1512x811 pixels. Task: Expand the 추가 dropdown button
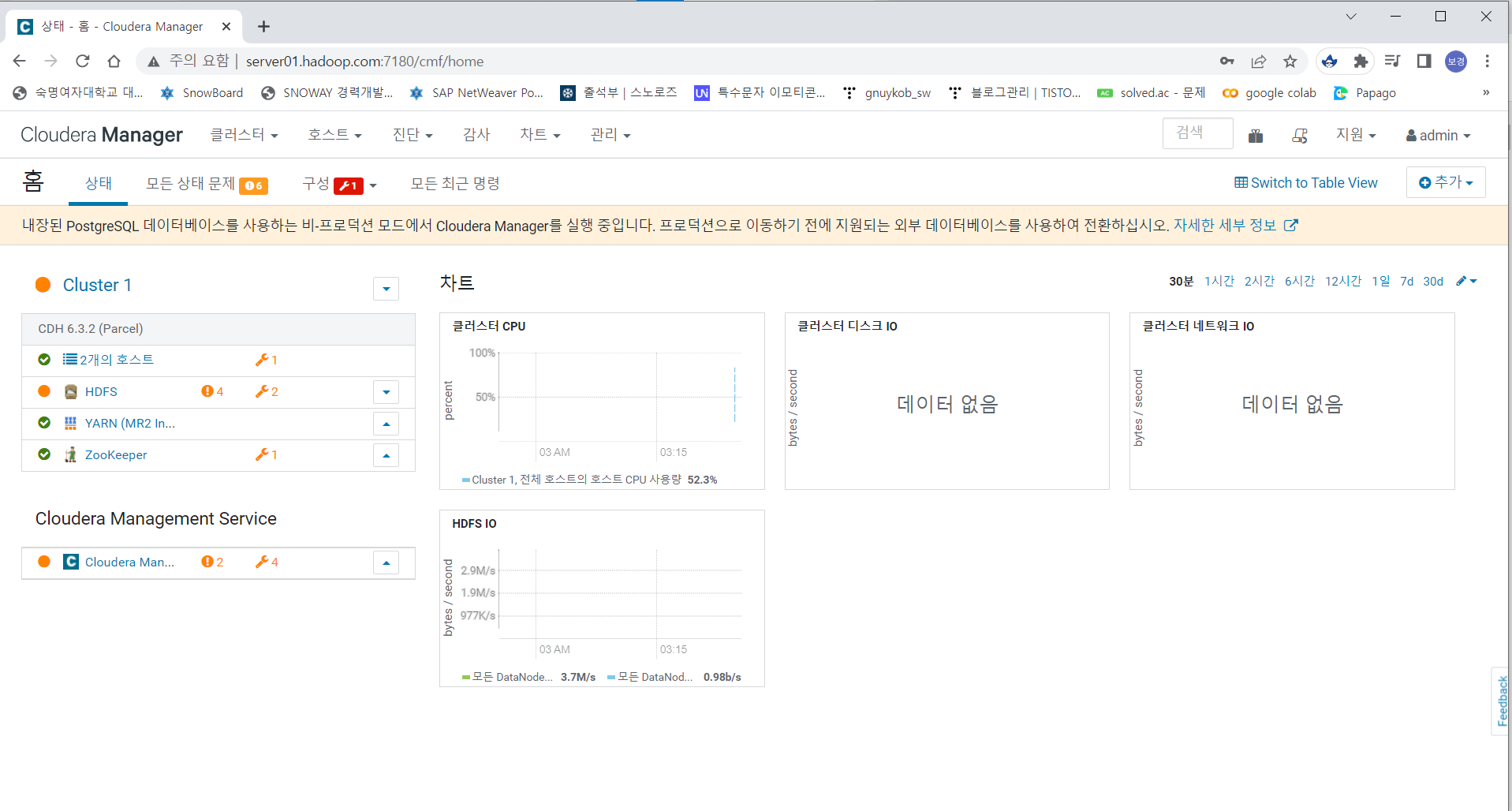1446,182
